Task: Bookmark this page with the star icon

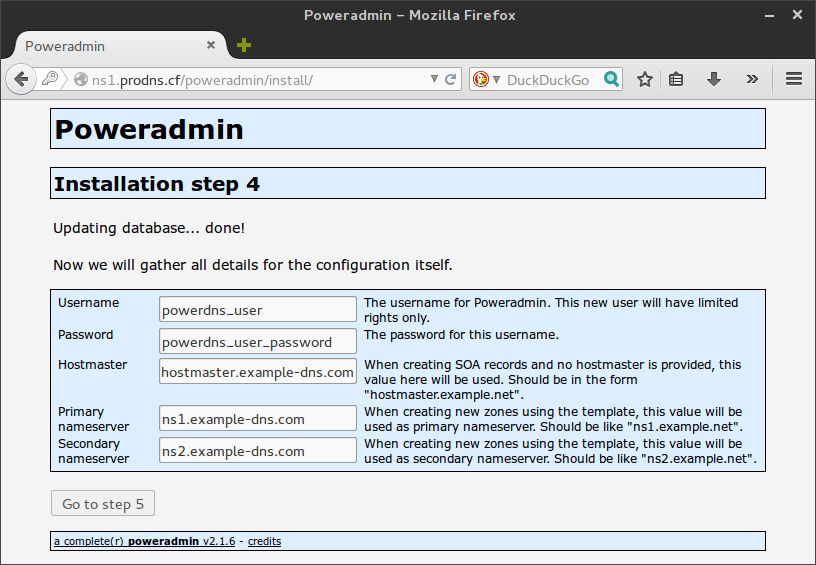Action: point(645,79)
